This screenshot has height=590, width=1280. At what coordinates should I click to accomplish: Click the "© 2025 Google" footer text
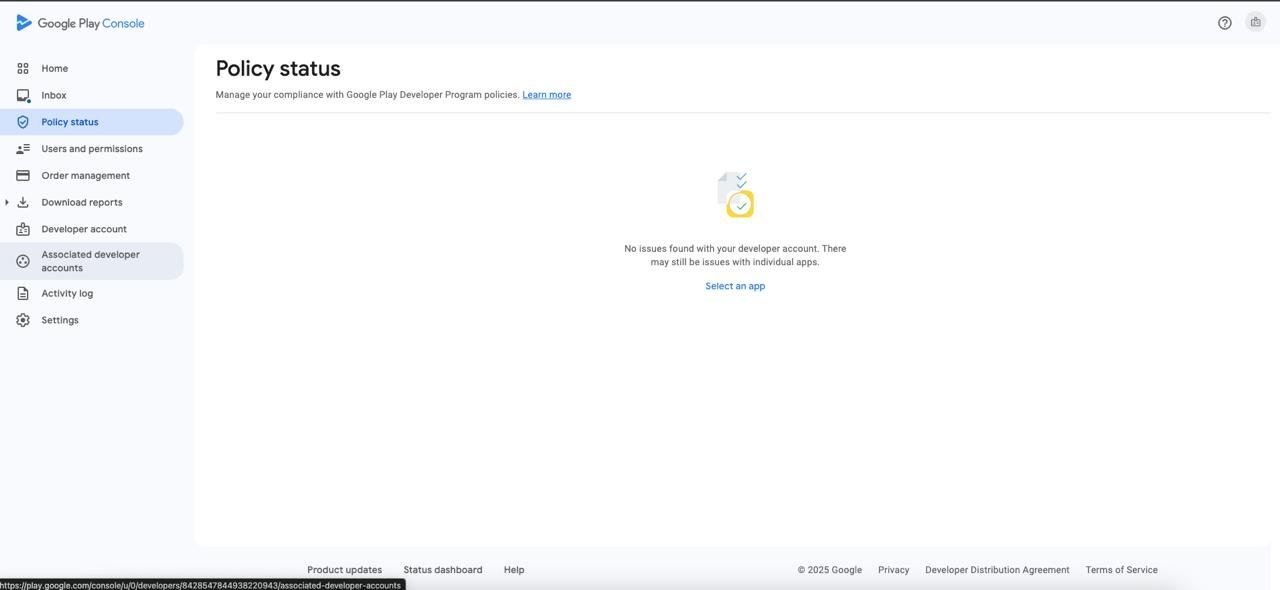click(830, 570)
